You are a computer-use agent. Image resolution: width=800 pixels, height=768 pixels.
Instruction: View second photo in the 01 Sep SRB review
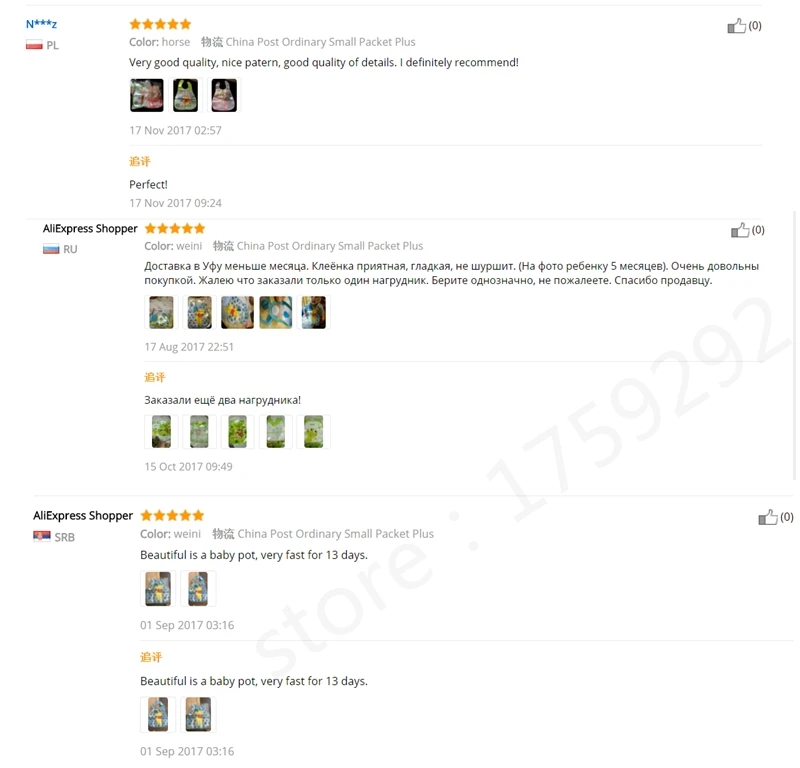pos(198,589)
